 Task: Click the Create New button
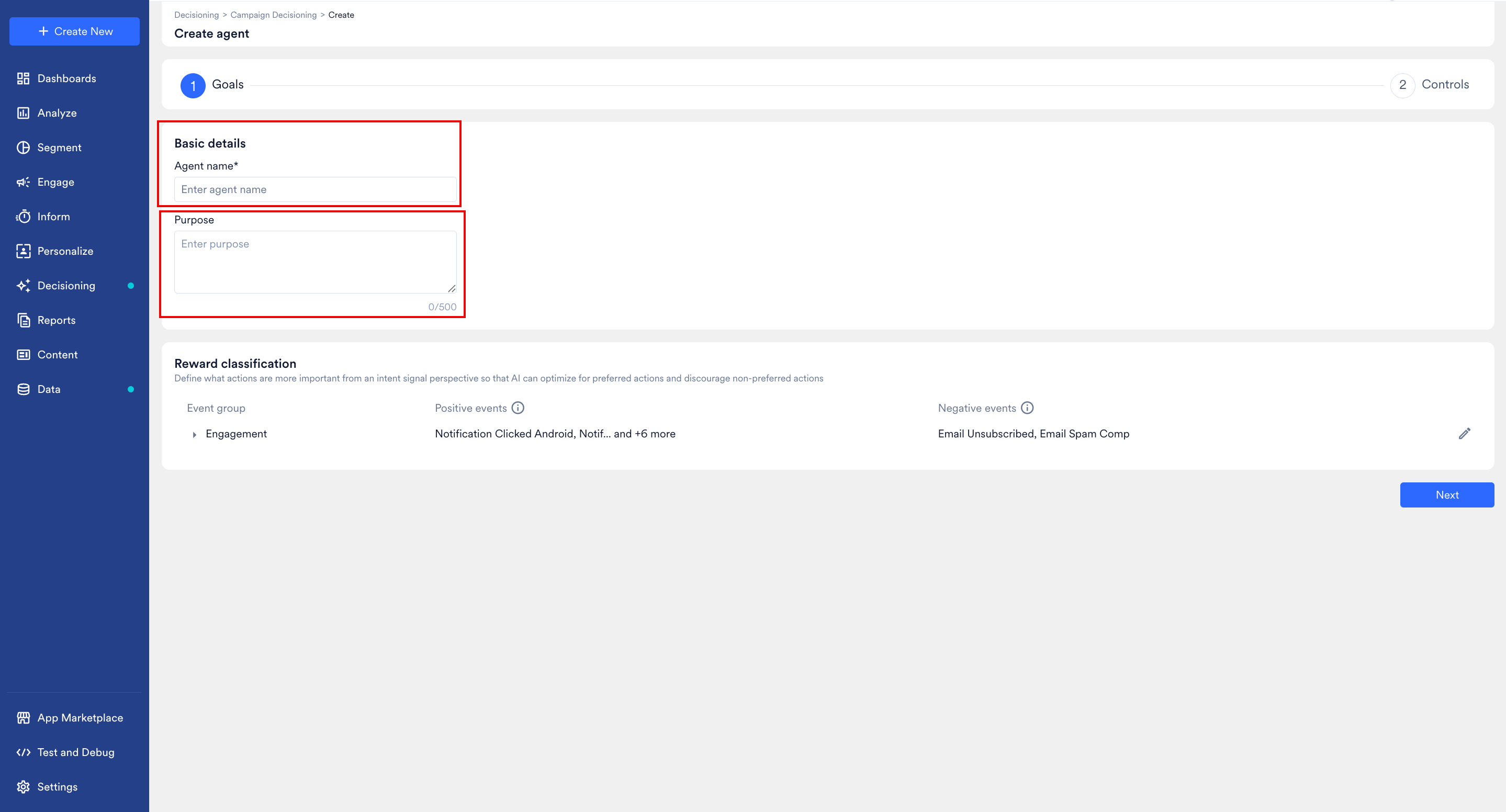click(x=75, y=31)
